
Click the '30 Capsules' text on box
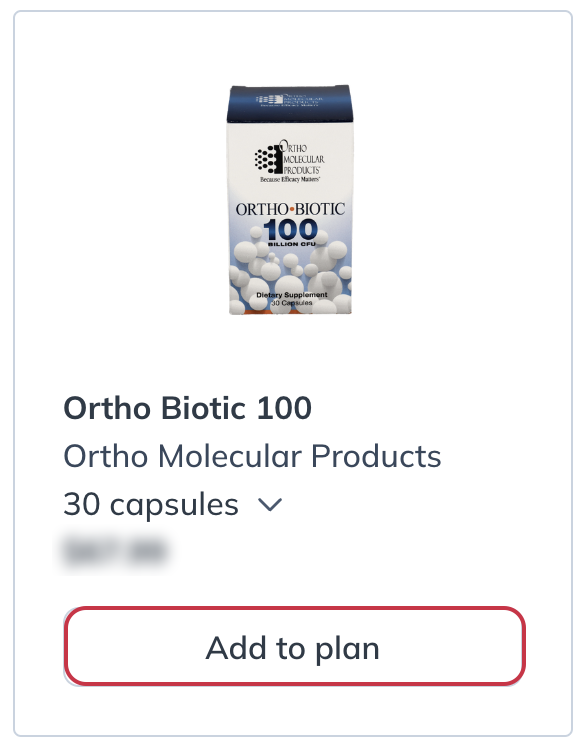(x=292, y=302)
